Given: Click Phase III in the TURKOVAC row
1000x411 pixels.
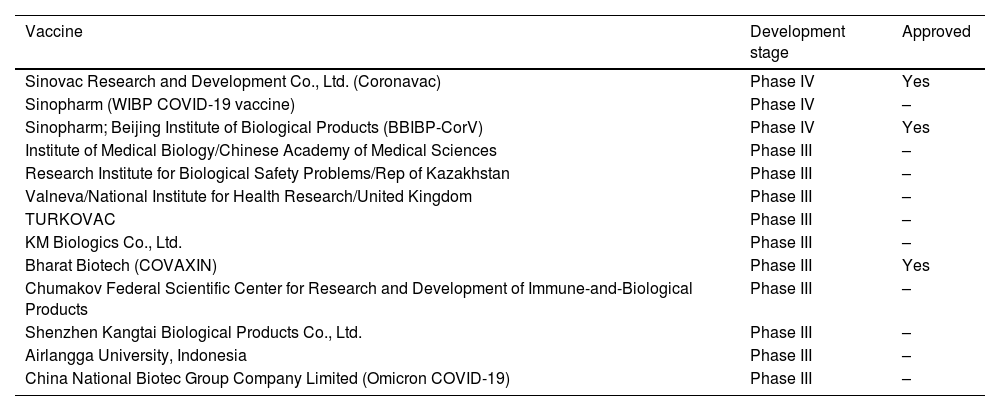Looking at the screenshot, I should click(780, 219).
